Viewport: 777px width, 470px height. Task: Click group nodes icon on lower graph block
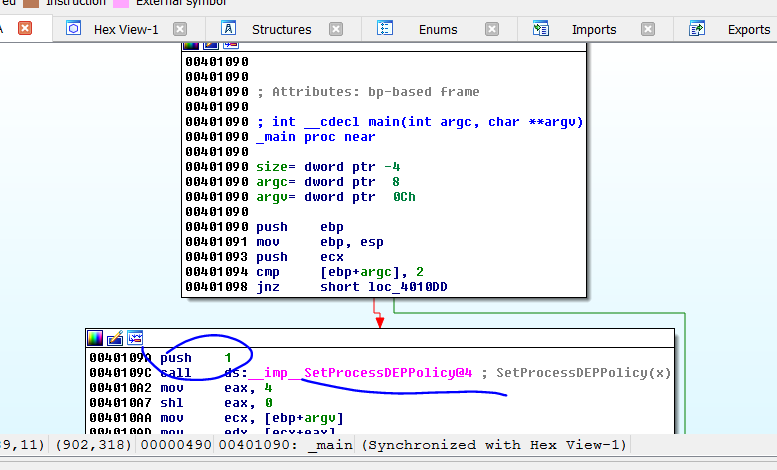pyautogui.click(x=135, y=337)
